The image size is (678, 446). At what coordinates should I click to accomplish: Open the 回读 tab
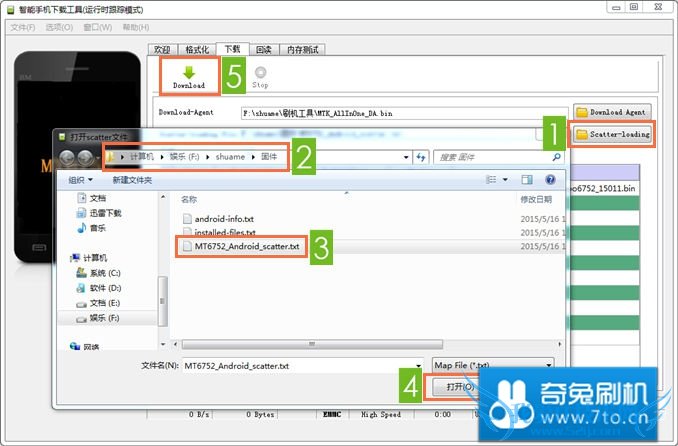click(x=263, y=50)
